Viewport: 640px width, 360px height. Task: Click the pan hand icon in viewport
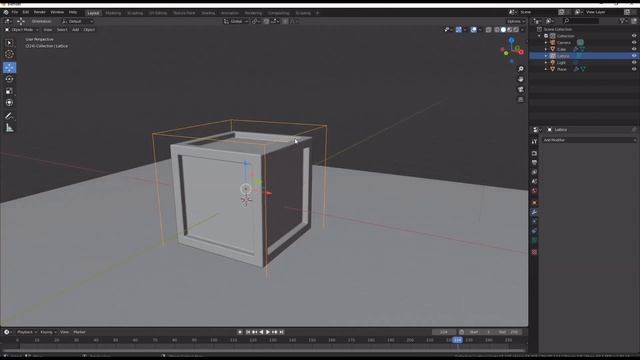pyautogui.click(x=521, y=79)
